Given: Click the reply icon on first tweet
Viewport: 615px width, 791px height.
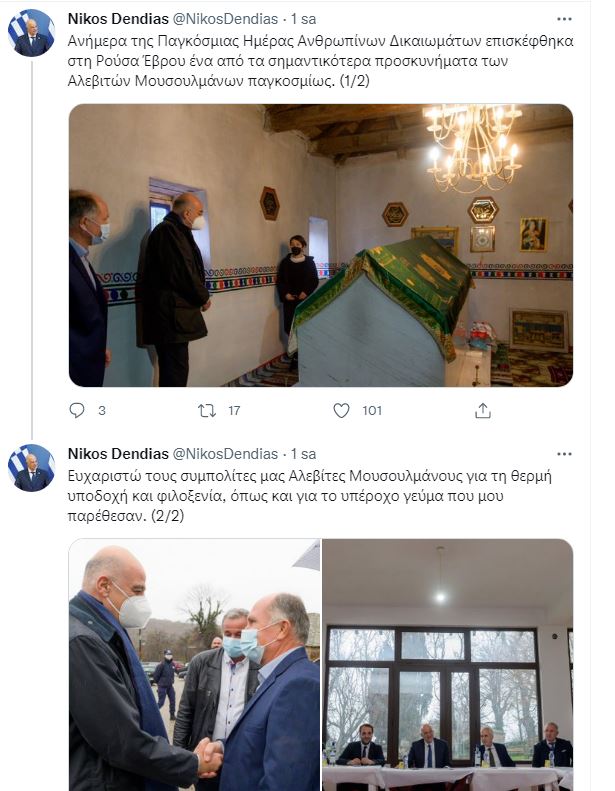Looking at the screenshot, I should point(77,411).
